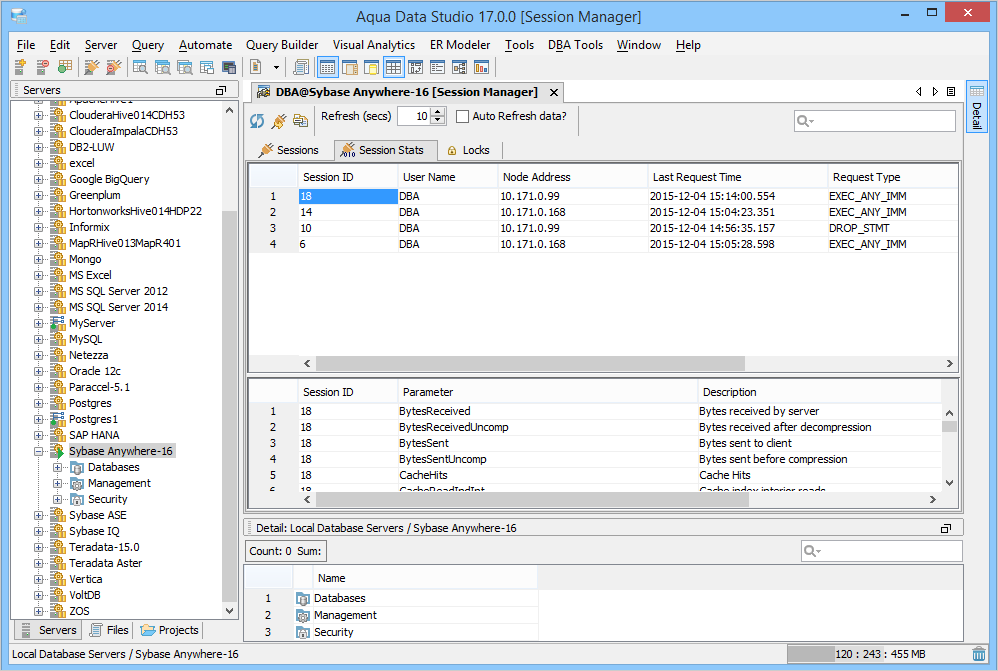This screenshot has height=671, width=998.
Task: Click the kill session plug icon in Session Manager
Action: (x=279, y=120)
